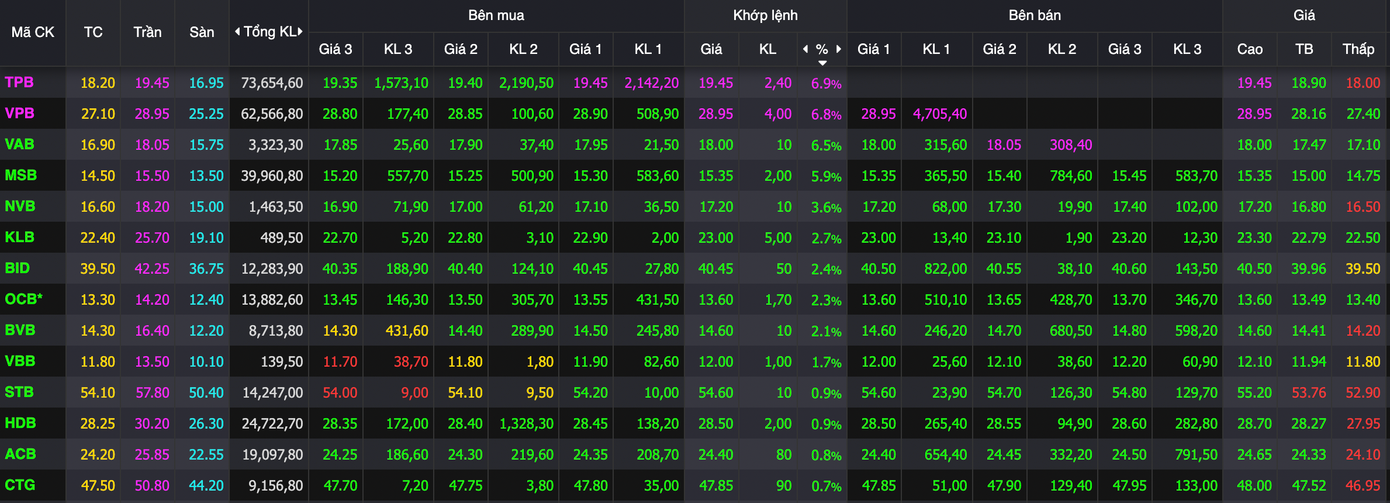Select the ACB ticker
The image size is (1390, 503).
19,455
